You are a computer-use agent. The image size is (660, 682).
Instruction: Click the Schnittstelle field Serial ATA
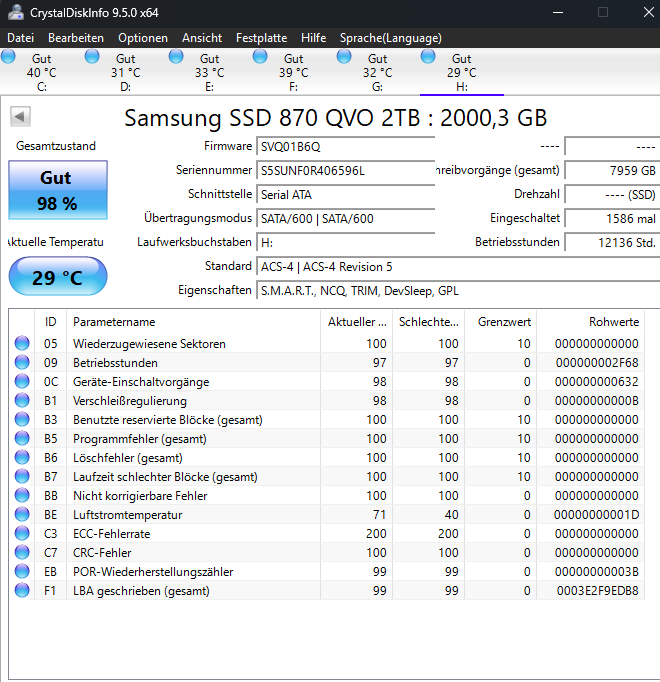(x=345, y=194)
